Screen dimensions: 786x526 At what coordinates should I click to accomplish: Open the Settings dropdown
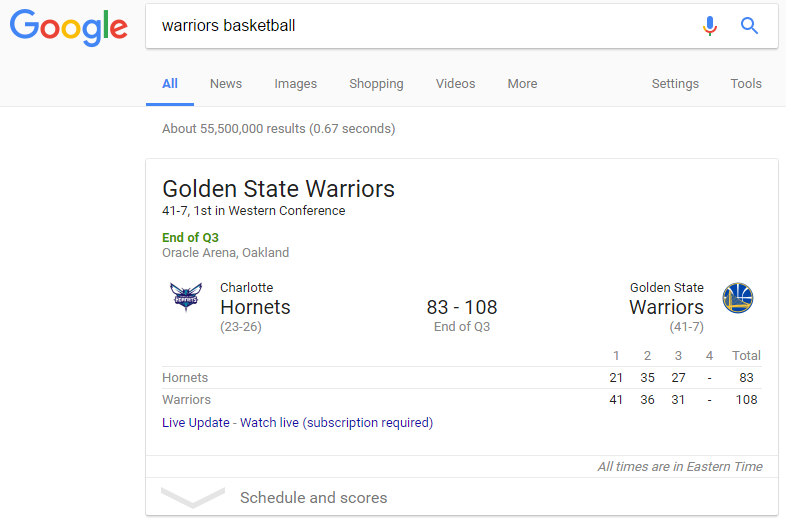pos(675,84)
